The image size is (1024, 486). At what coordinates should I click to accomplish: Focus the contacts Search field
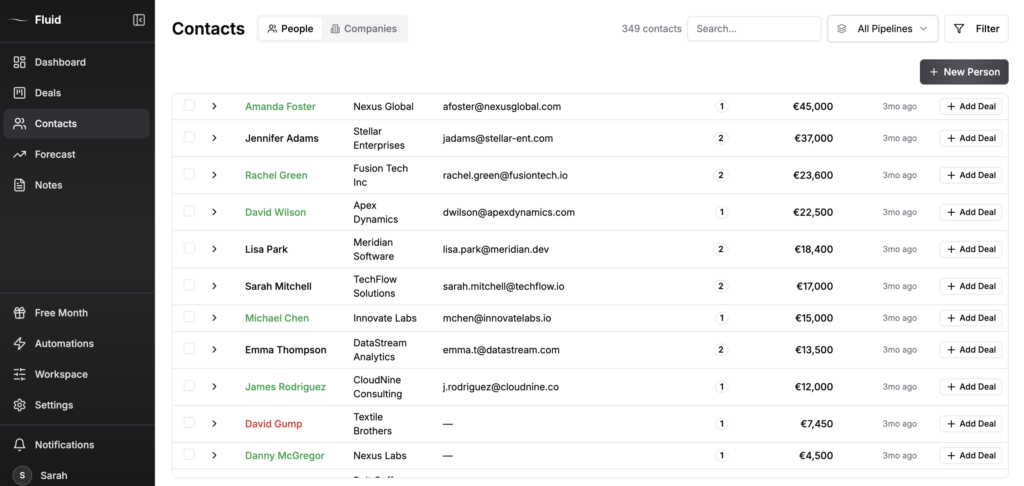click(x=753, y=29)
